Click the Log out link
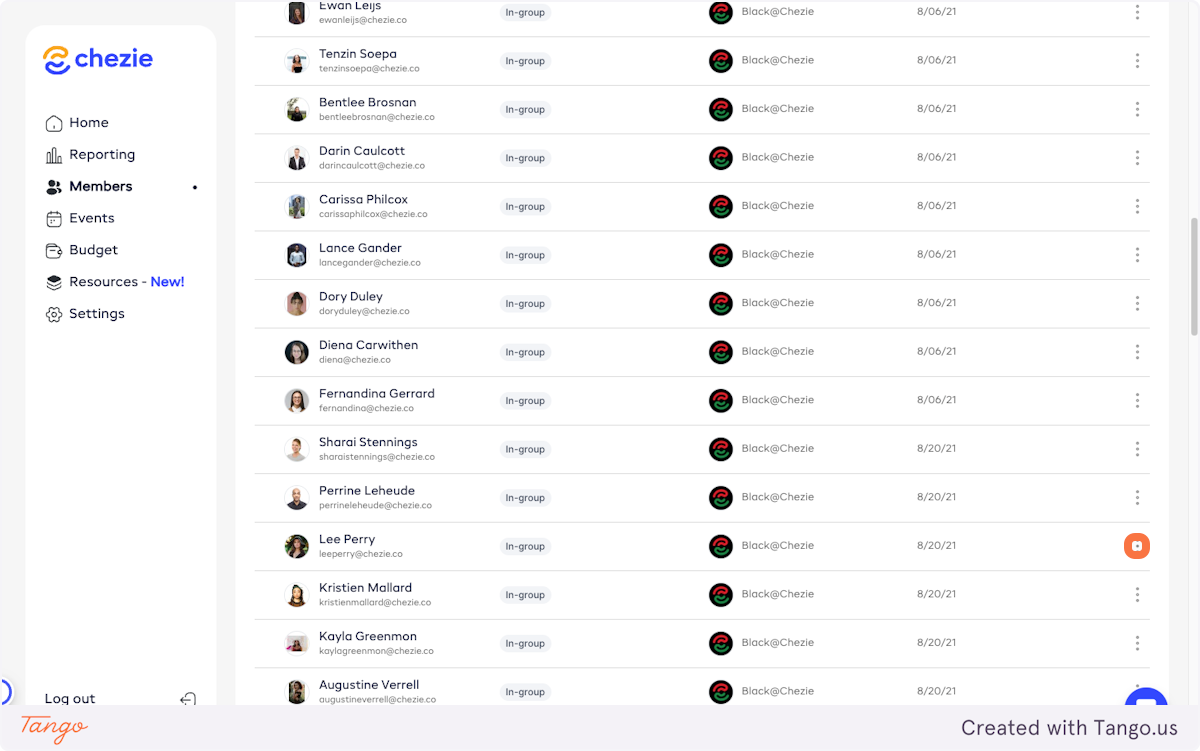This screenshot has width=1200, height=751. coord(70,699)
